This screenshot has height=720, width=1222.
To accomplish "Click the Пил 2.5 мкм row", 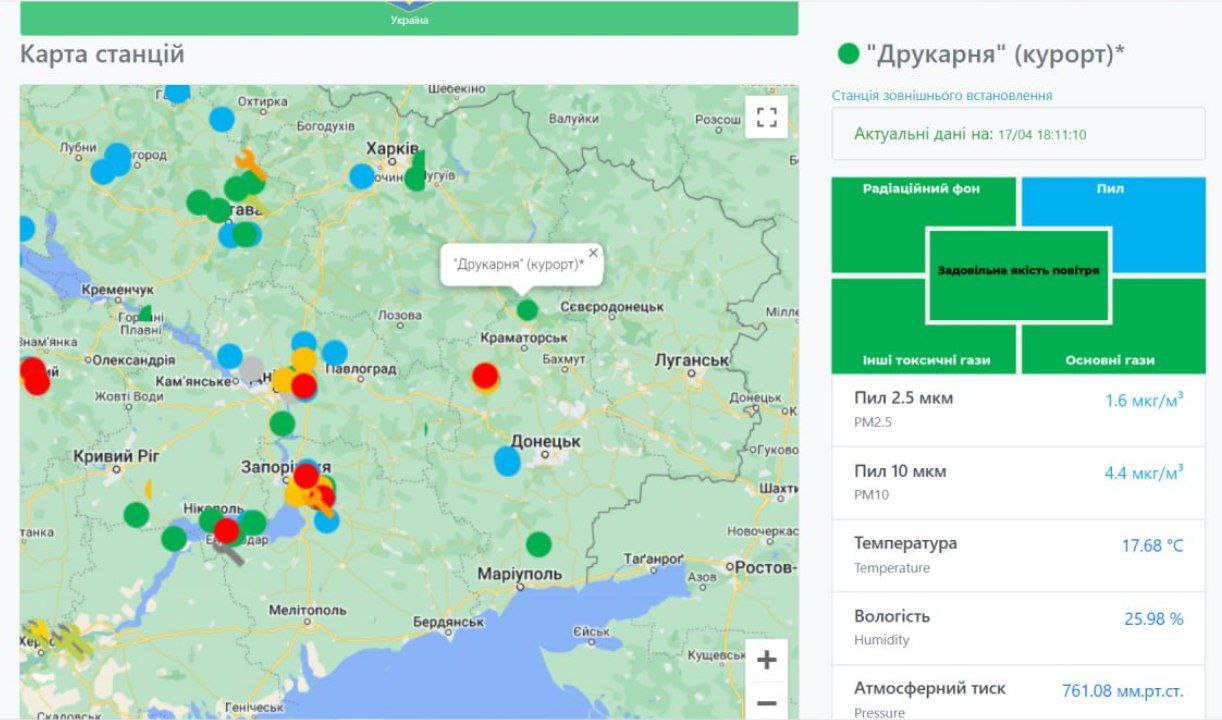I will pos(1019,409).
